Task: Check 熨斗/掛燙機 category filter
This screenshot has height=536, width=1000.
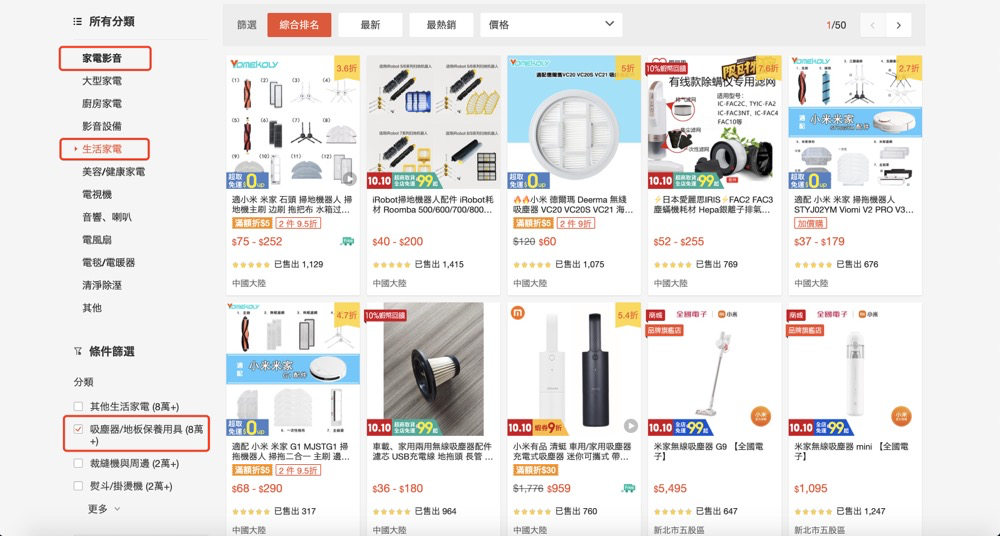Action: tap(78, 486)
